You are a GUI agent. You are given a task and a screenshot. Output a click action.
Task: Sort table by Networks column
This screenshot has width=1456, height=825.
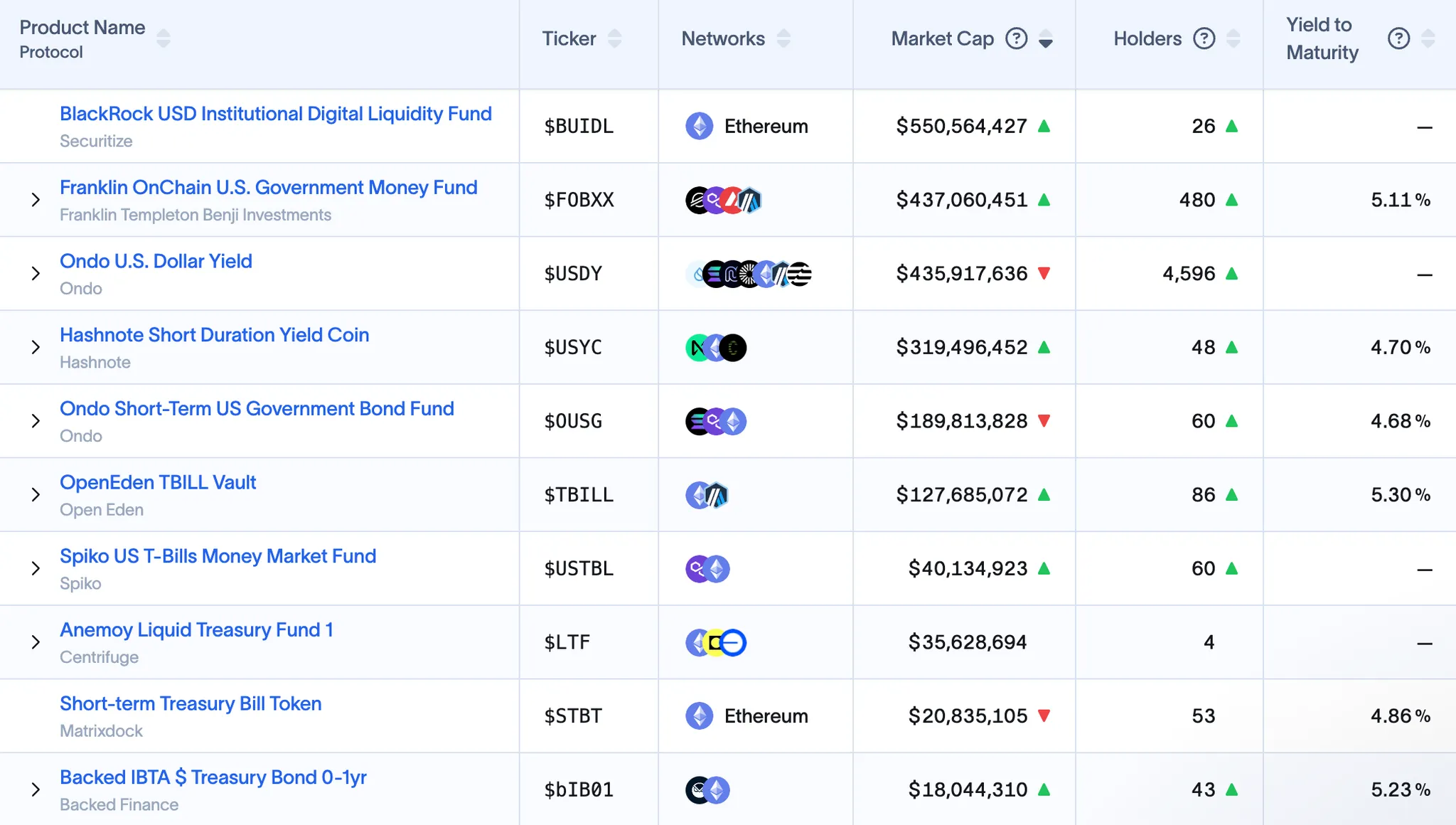click(x=783, y=38)
